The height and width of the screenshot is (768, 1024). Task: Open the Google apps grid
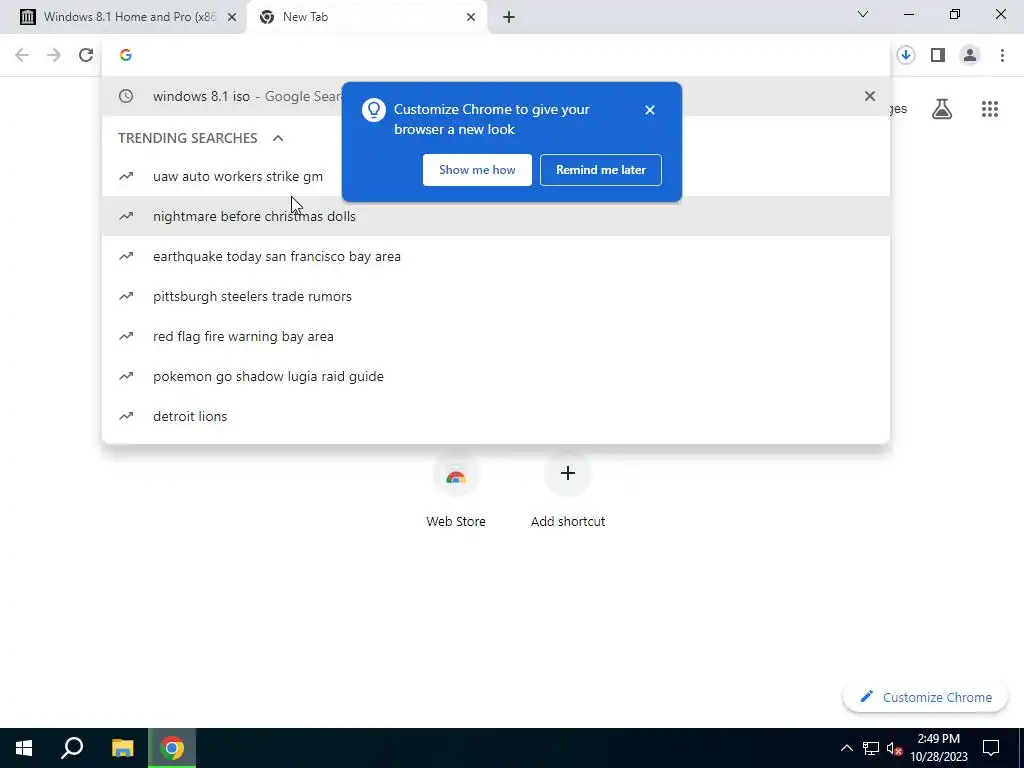click(990, 109)
